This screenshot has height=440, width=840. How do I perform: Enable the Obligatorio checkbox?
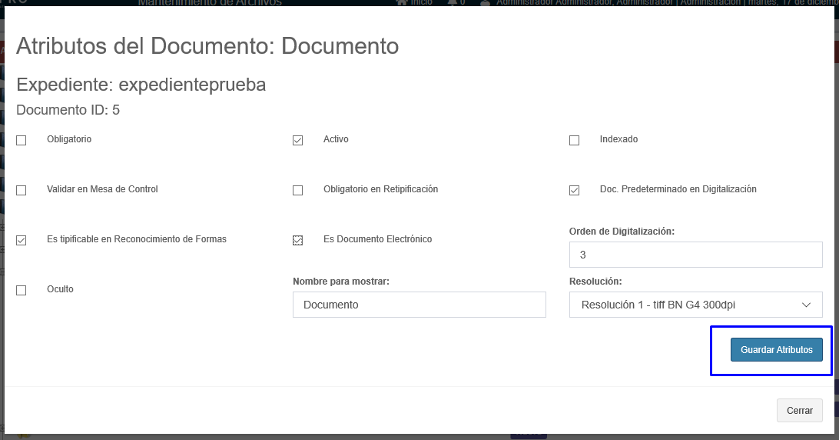[x=22, y=140]
